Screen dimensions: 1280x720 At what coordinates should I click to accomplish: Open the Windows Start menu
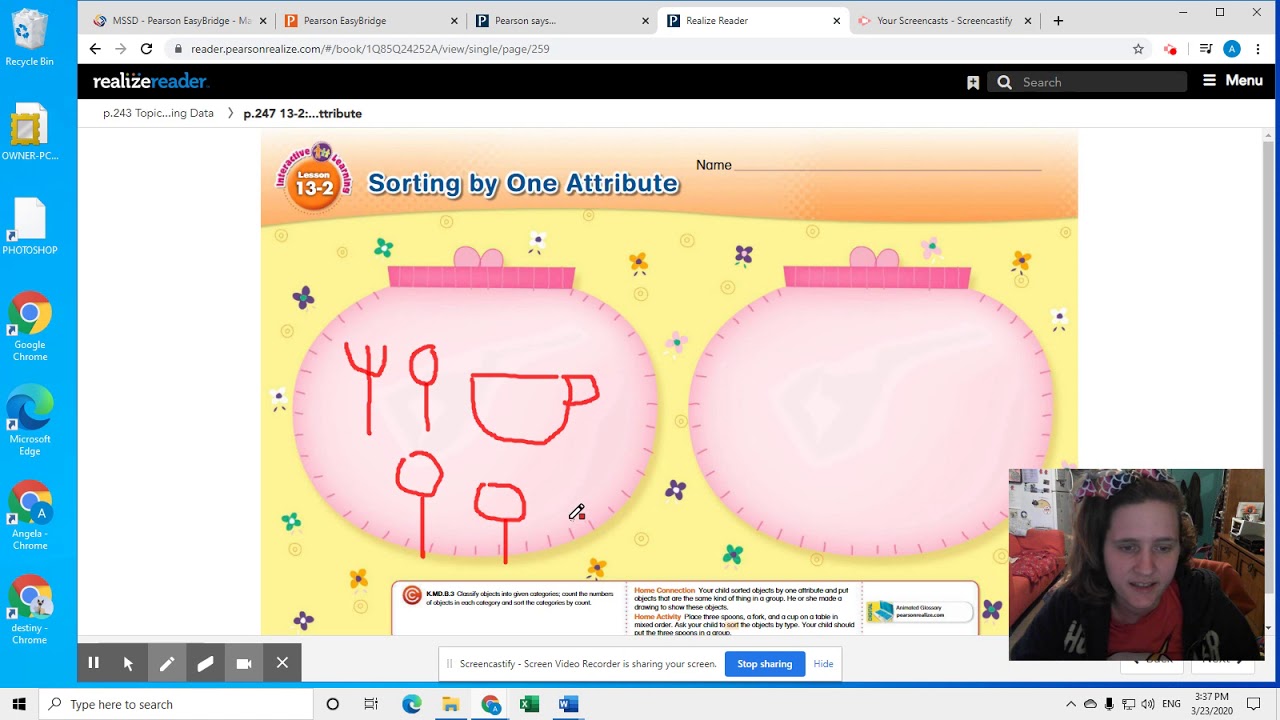(x=19, y=704)
